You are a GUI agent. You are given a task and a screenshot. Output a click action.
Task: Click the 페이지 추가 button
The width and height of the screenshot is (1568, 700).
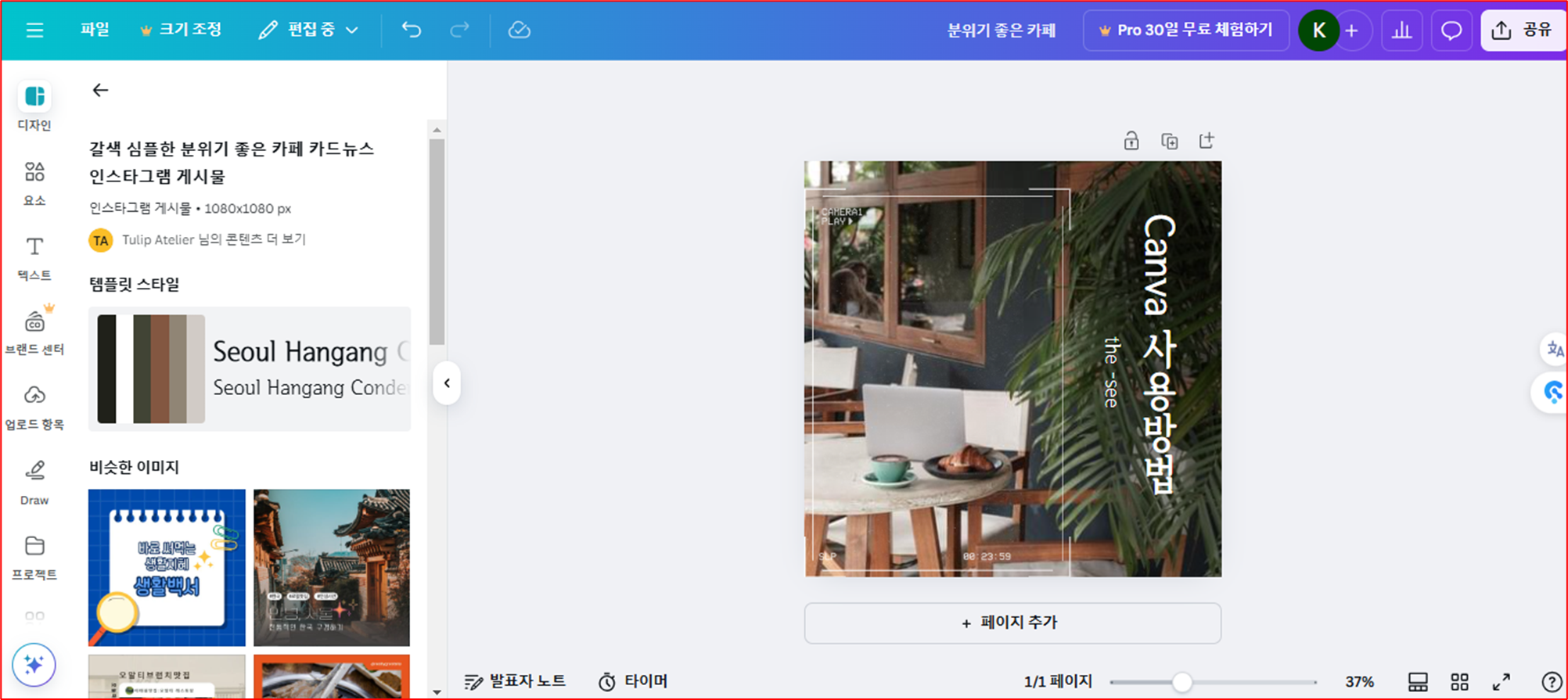tap(1012, 623)
